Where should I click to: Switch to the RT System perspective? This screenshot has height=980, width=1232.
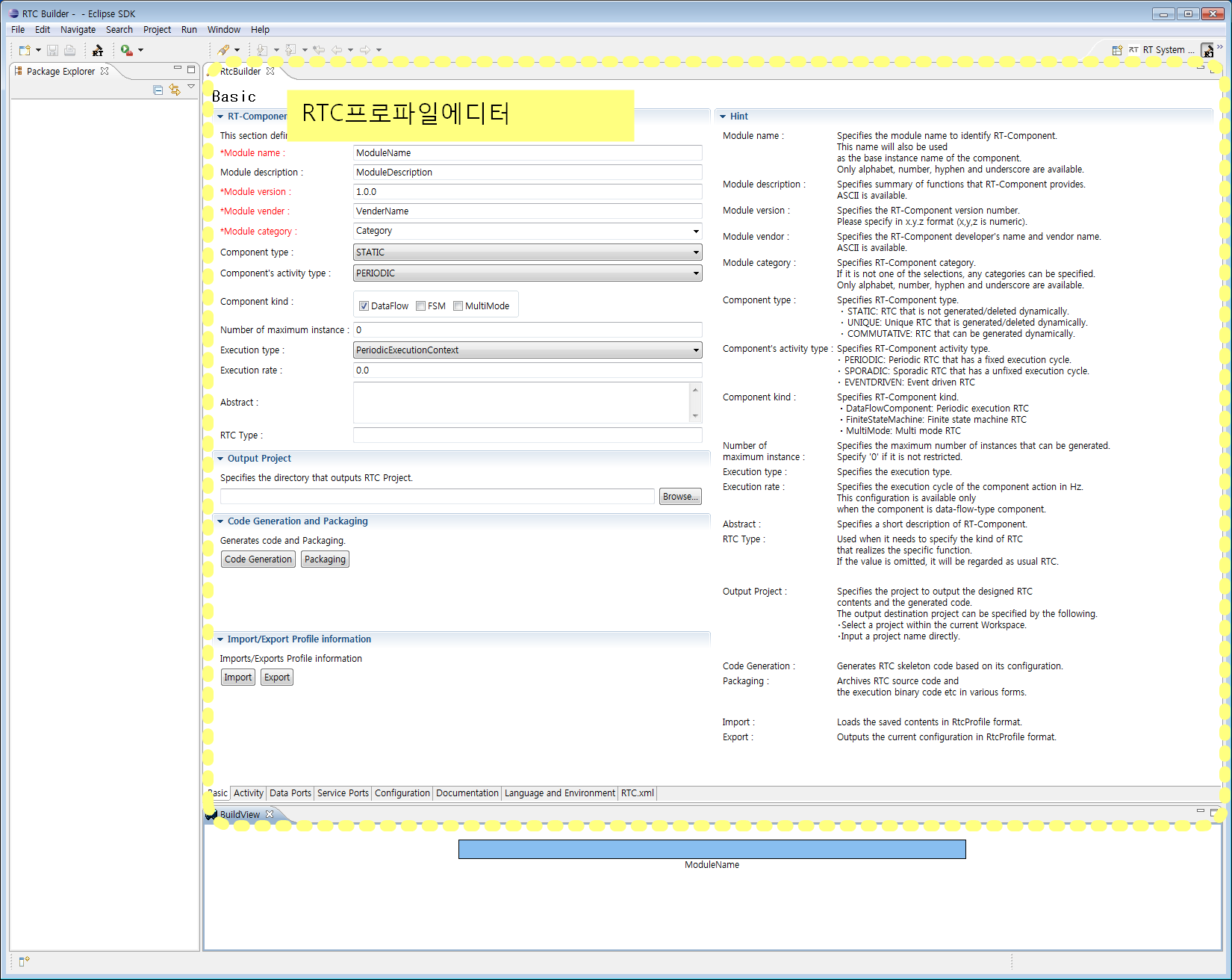point(1161,50)
